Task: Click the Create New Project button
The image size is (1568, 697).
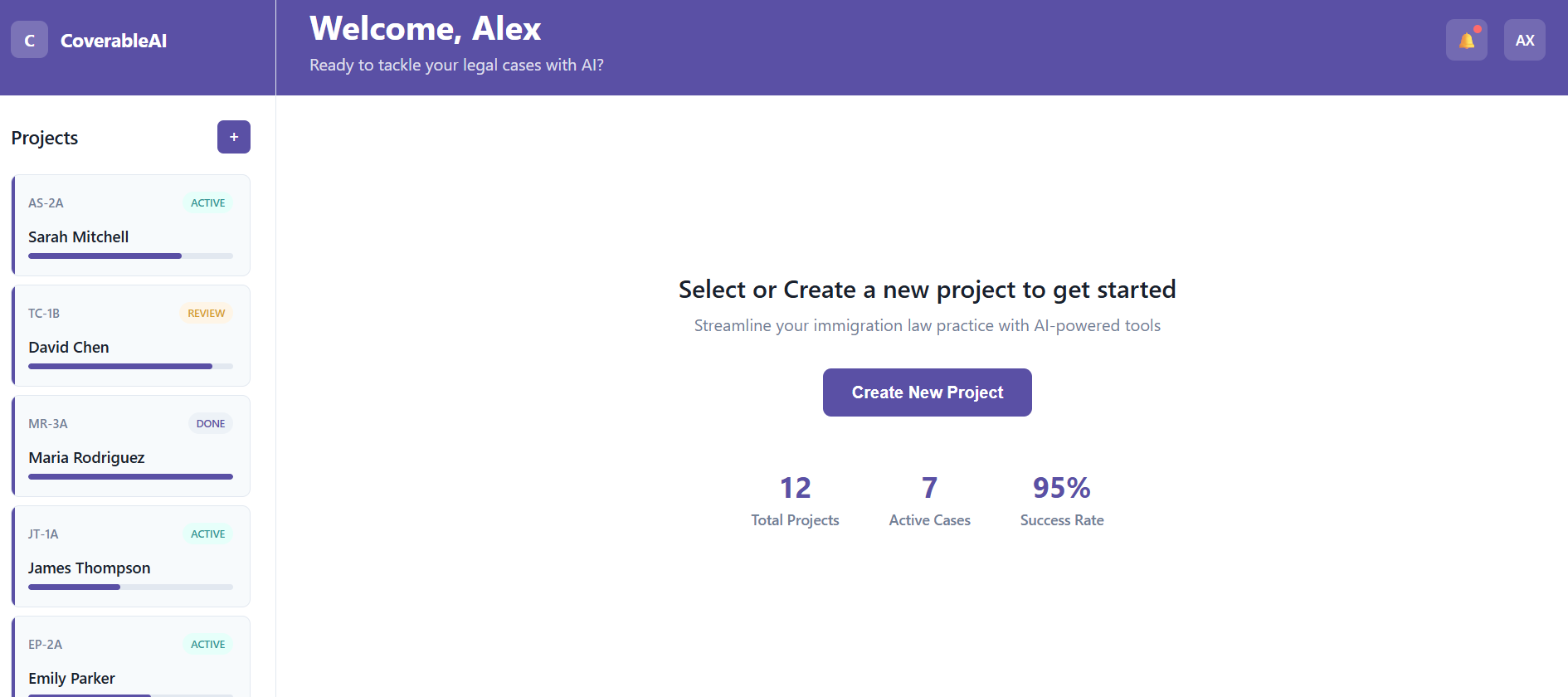Action: pos(927,392)
